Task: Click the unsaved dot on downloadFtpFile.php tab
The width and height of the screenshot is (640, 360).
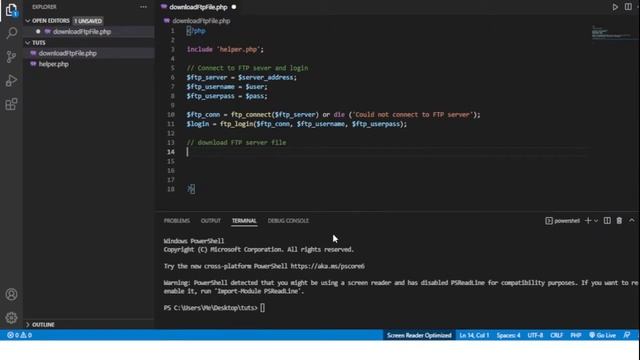Action: 234,7
